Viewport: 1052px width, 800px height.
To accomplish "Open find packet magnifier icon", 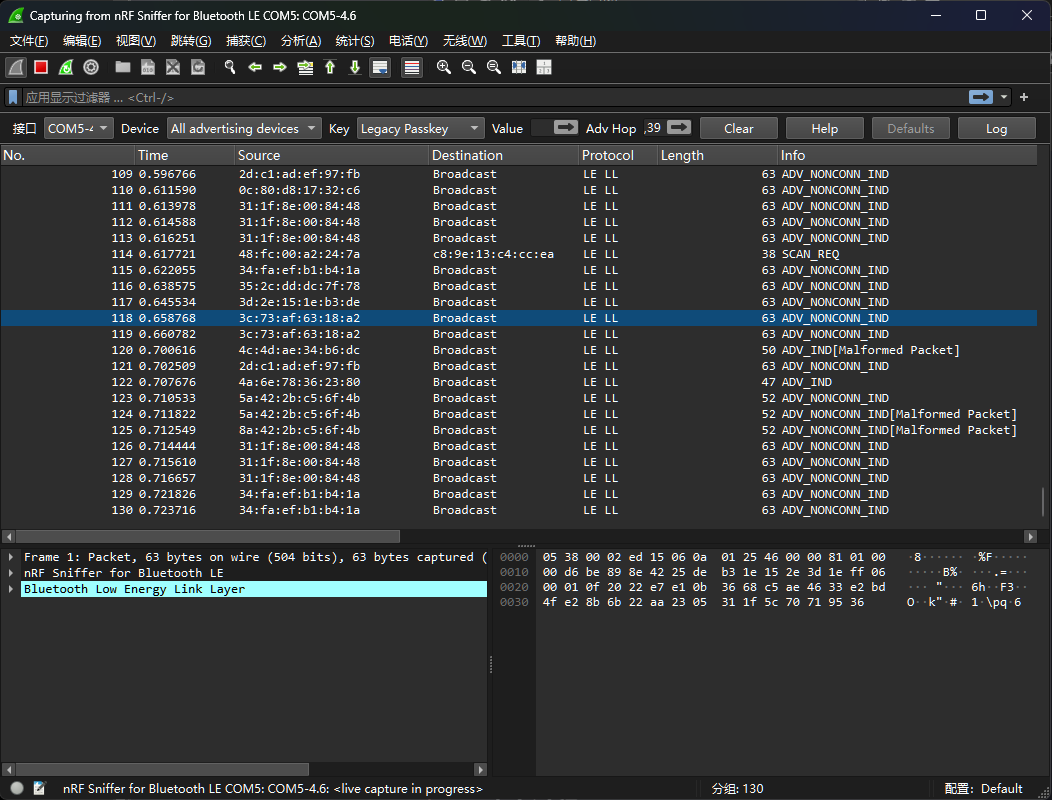I will pyautogui.click(x=230, y=67).
